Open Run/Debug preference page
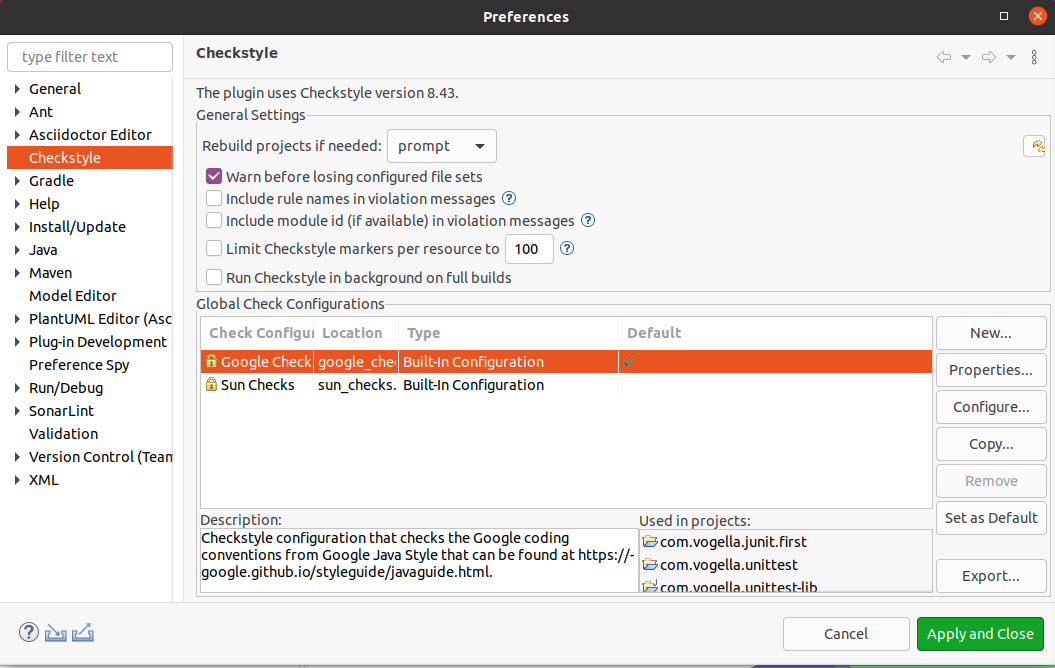This screenshot has width=1055, height=668. [66, 387]
